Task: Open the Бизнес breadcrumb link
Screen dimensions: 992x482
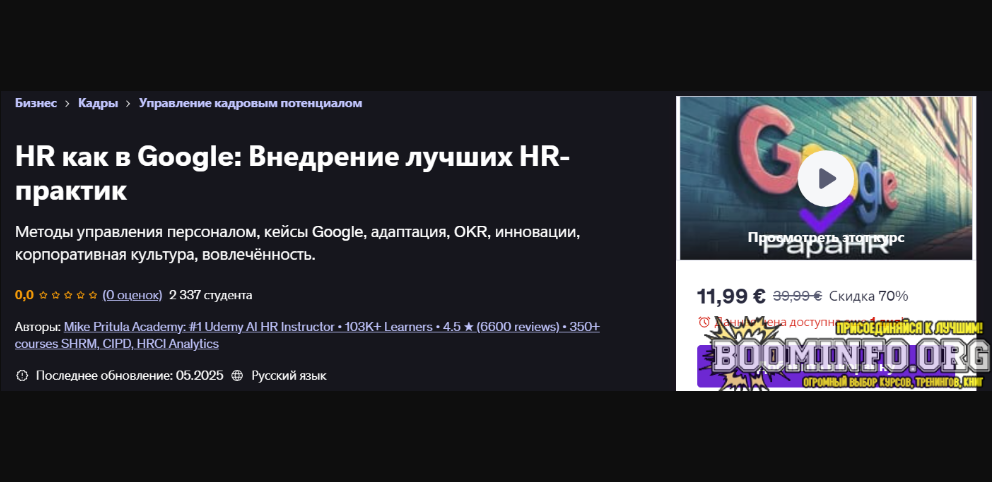Action: tap(36, 103)
